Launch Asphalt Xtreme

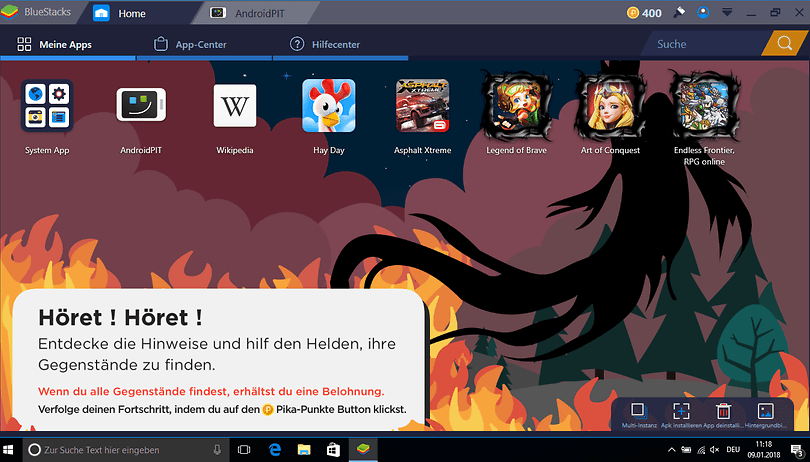(423, 105)
